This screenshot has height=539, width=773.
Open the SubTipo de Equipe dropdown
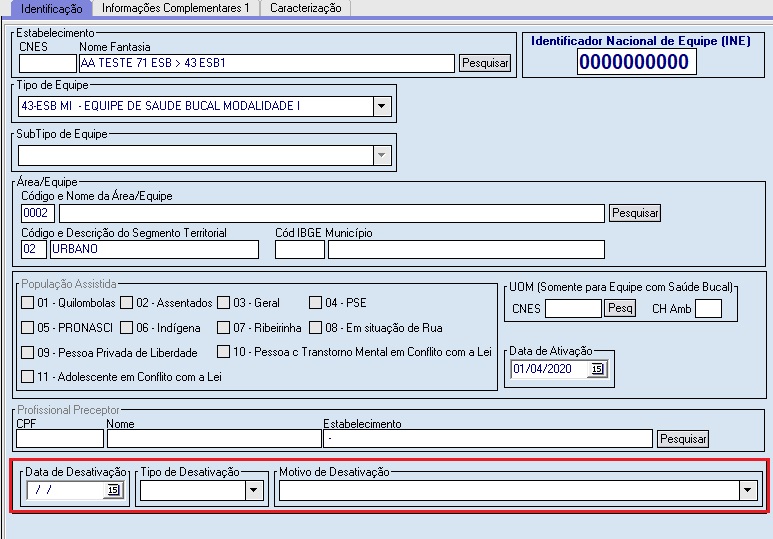381,155
